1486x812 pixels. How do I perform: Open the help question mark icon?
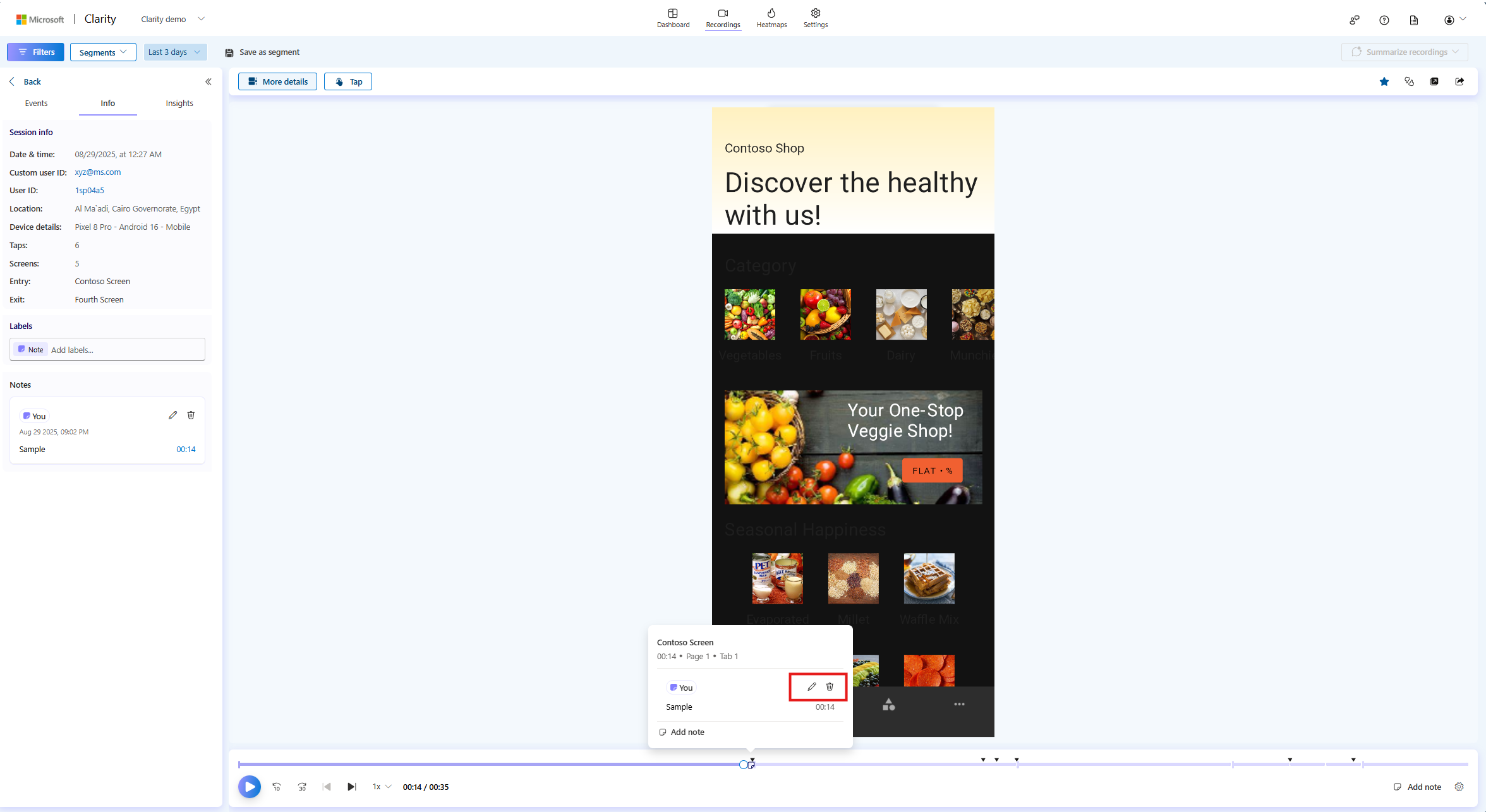tap(1384, 20)
